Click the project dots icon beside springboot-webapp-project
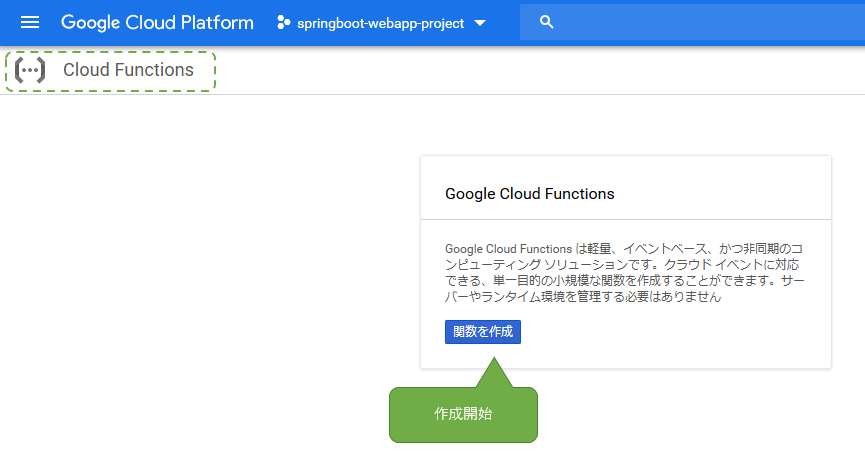This screenshot has width=865, height=460. (x=283, y=22)
